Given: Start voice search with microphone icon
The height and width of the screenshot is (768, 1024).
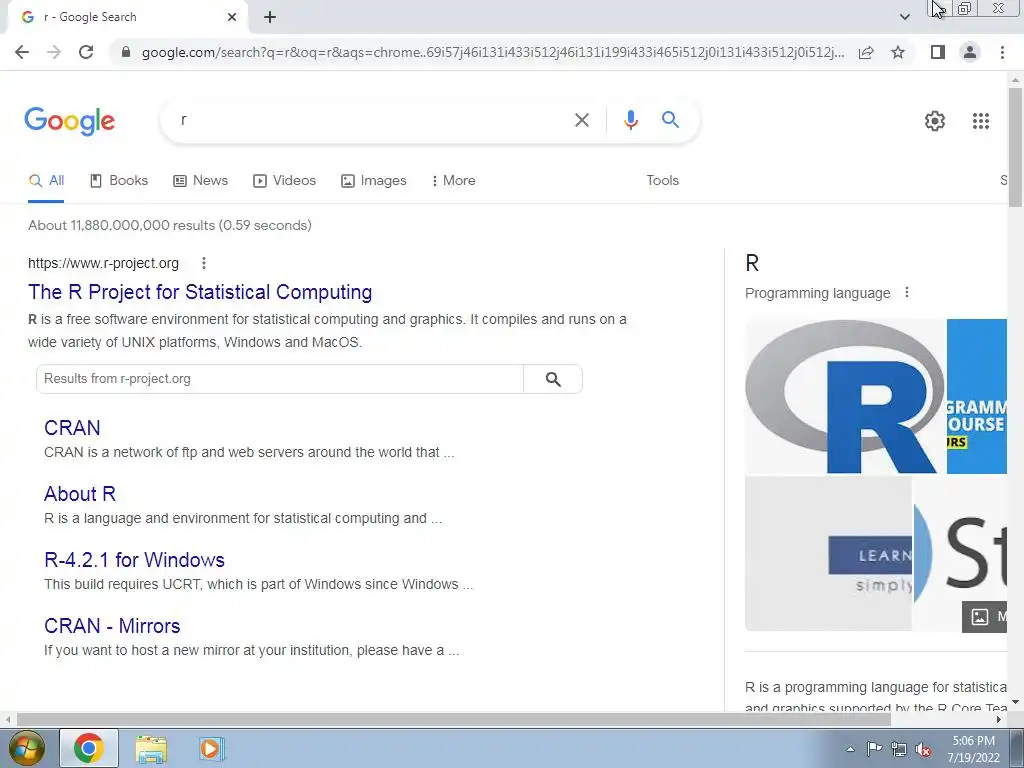Looking at the screenshot, I should tap(630, 120).
